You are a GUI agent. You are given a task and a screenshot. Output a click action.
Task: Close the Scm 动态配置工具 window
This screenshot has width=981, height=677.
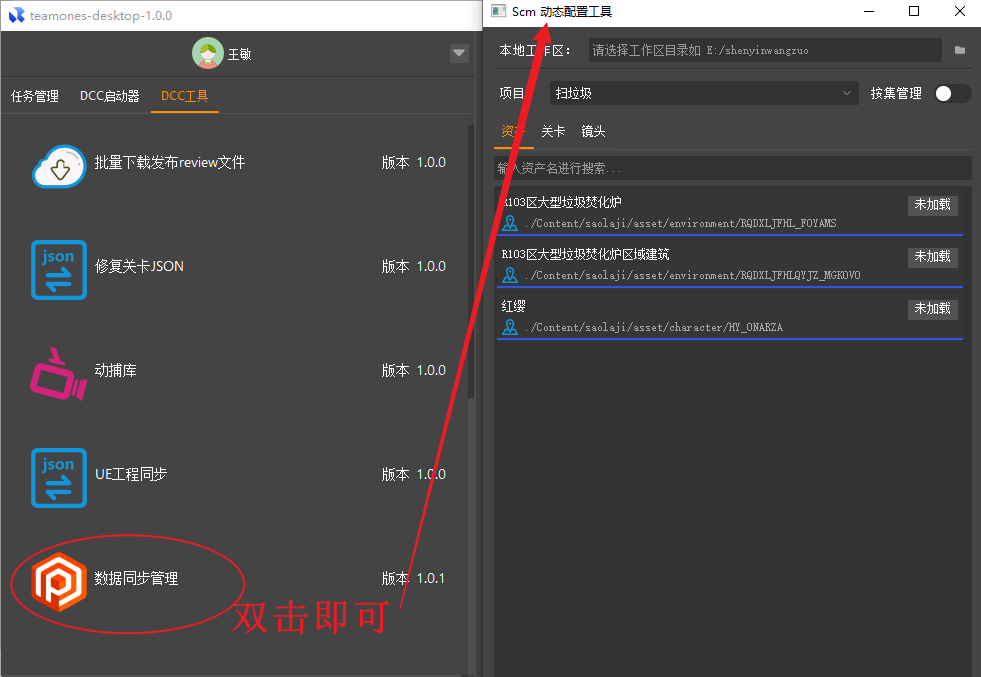[x=960, y=11]
